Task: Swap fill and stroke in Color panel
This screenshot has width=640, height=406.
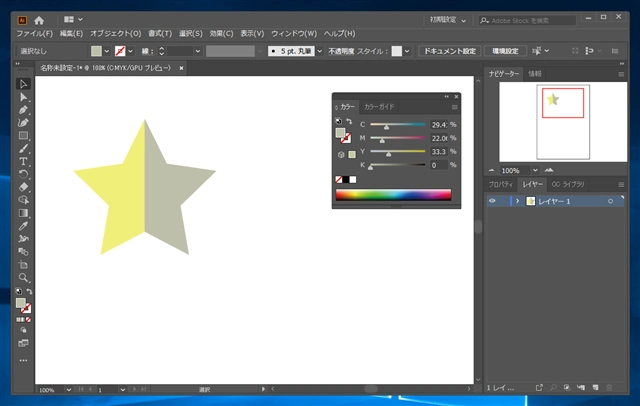Action: [349, 121]
